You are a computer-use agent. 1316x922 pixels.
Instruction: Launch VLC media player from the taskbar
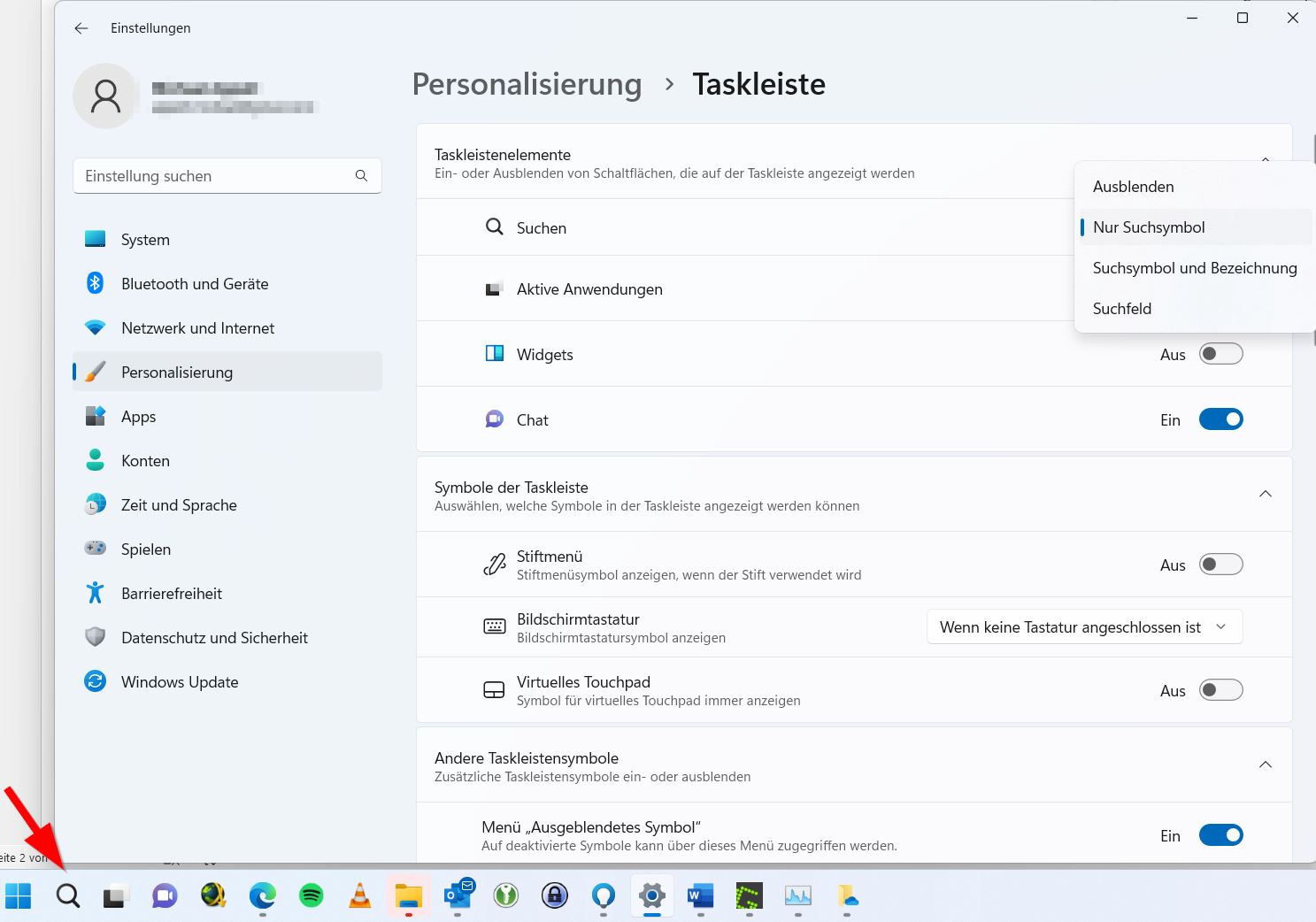pyautogui.click(x=359, y=896)
